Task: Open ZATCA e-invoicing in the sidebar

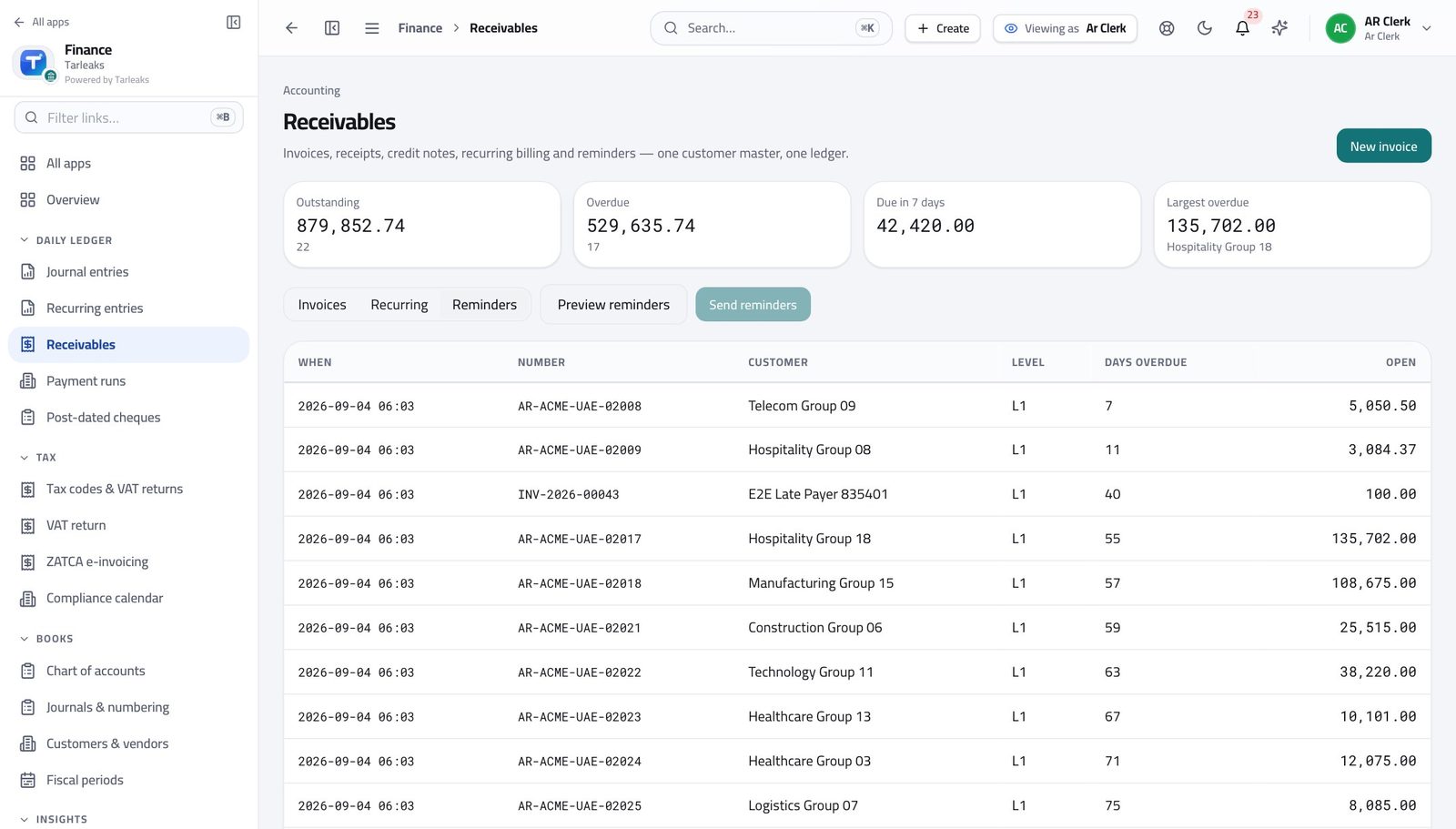Action: [128, 562]
